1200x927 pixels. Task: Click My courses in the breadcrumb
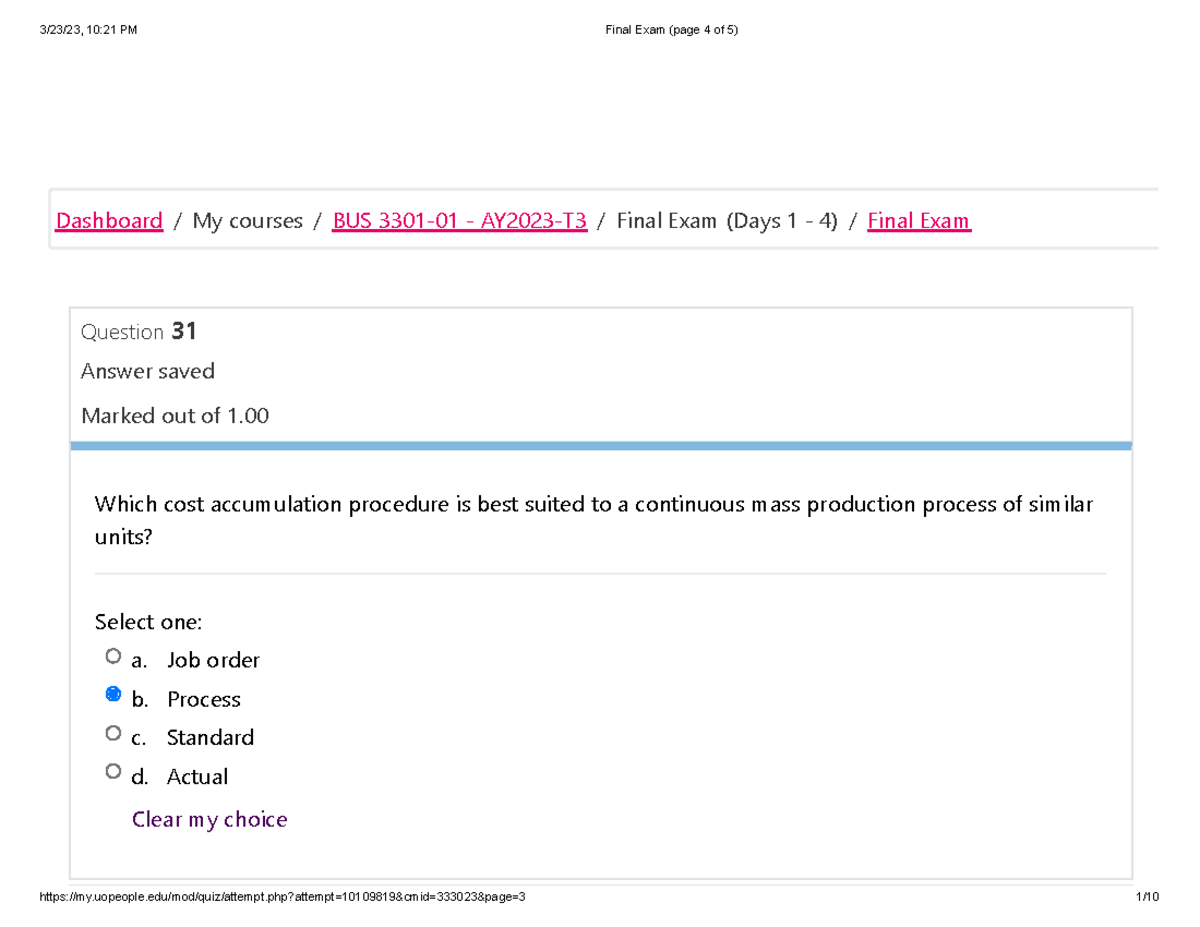point(247,221)
